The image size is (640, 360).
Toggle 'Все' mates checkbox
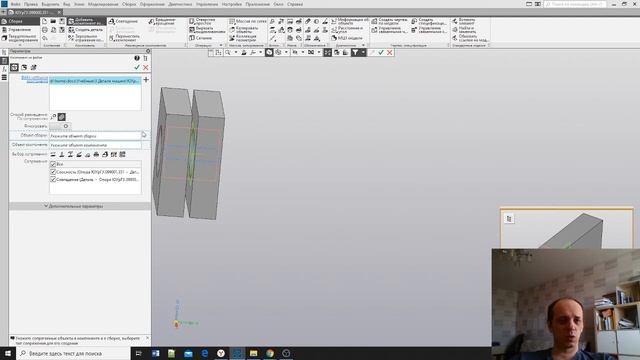pyautogui.click(x=53, y=164)
